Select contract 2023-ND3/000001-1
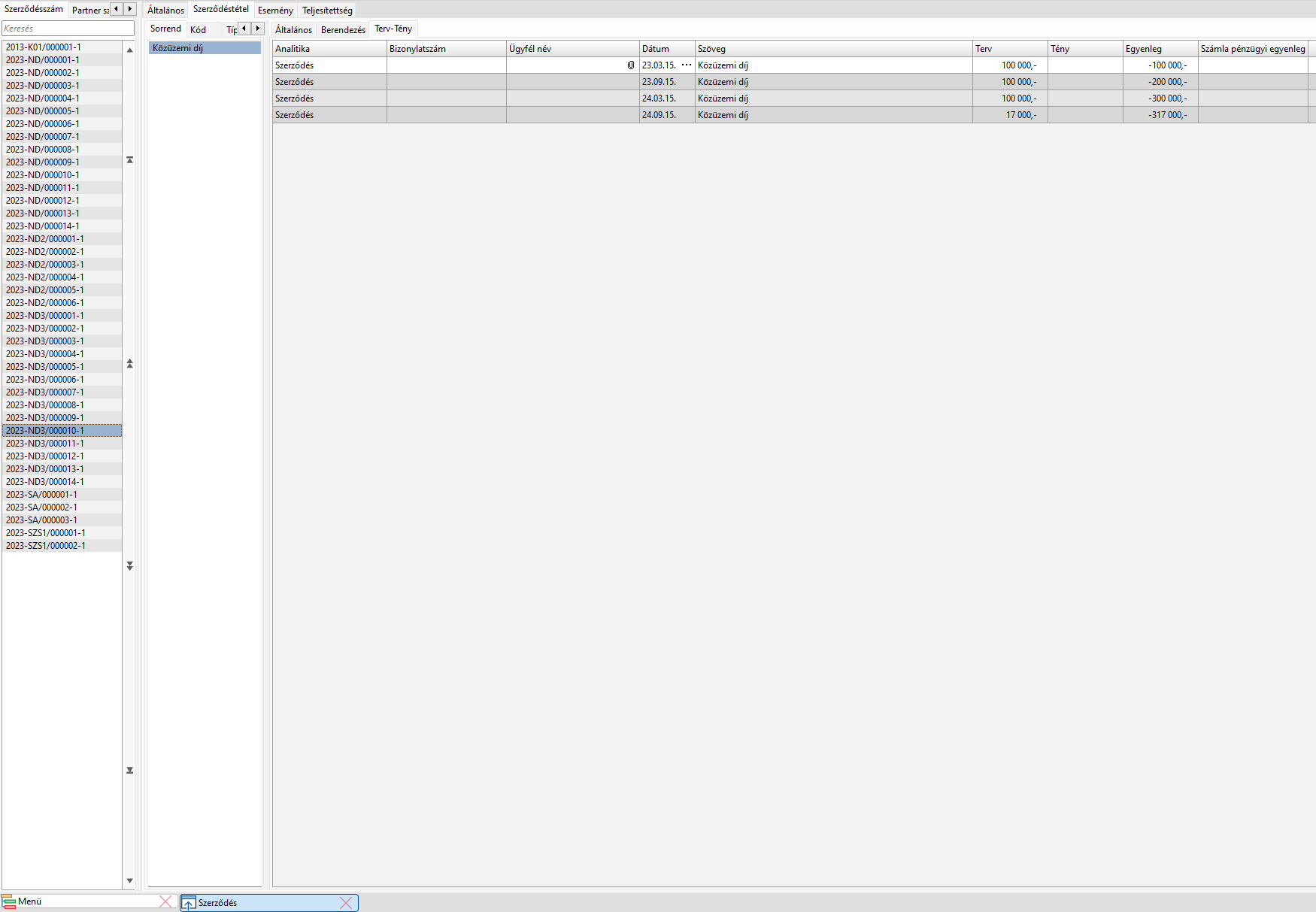The image size is (1316, 912). [62, 316]
